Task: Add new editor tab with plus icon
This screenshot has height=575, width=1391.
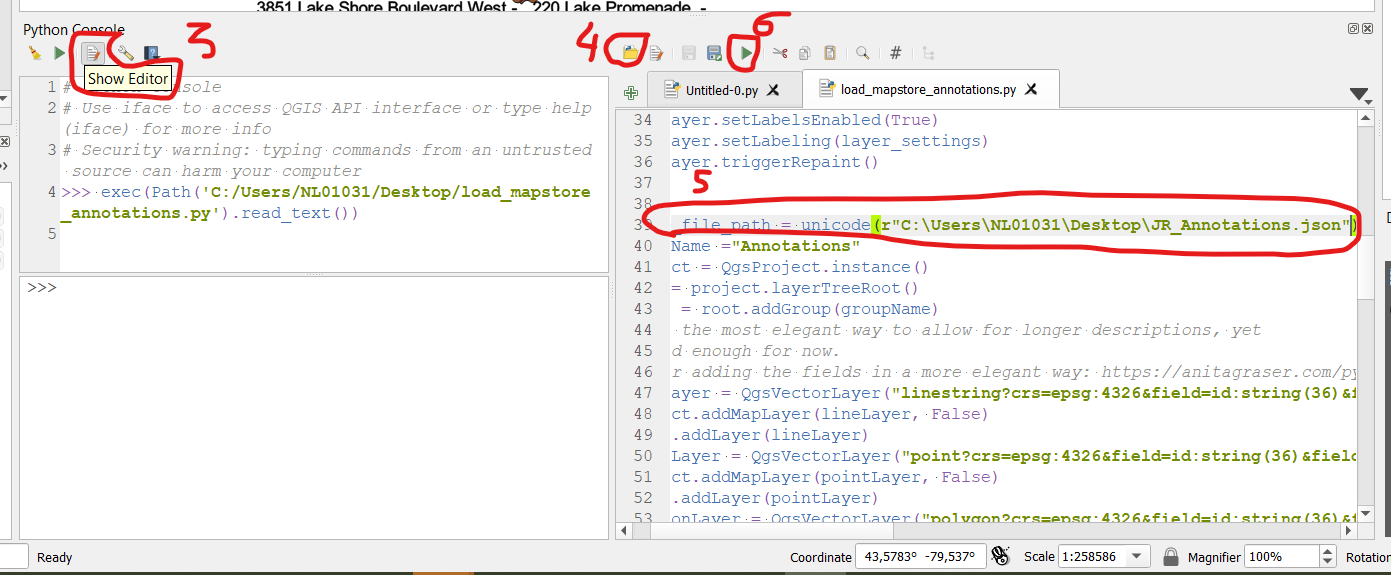Action: [x=631, y=93]
